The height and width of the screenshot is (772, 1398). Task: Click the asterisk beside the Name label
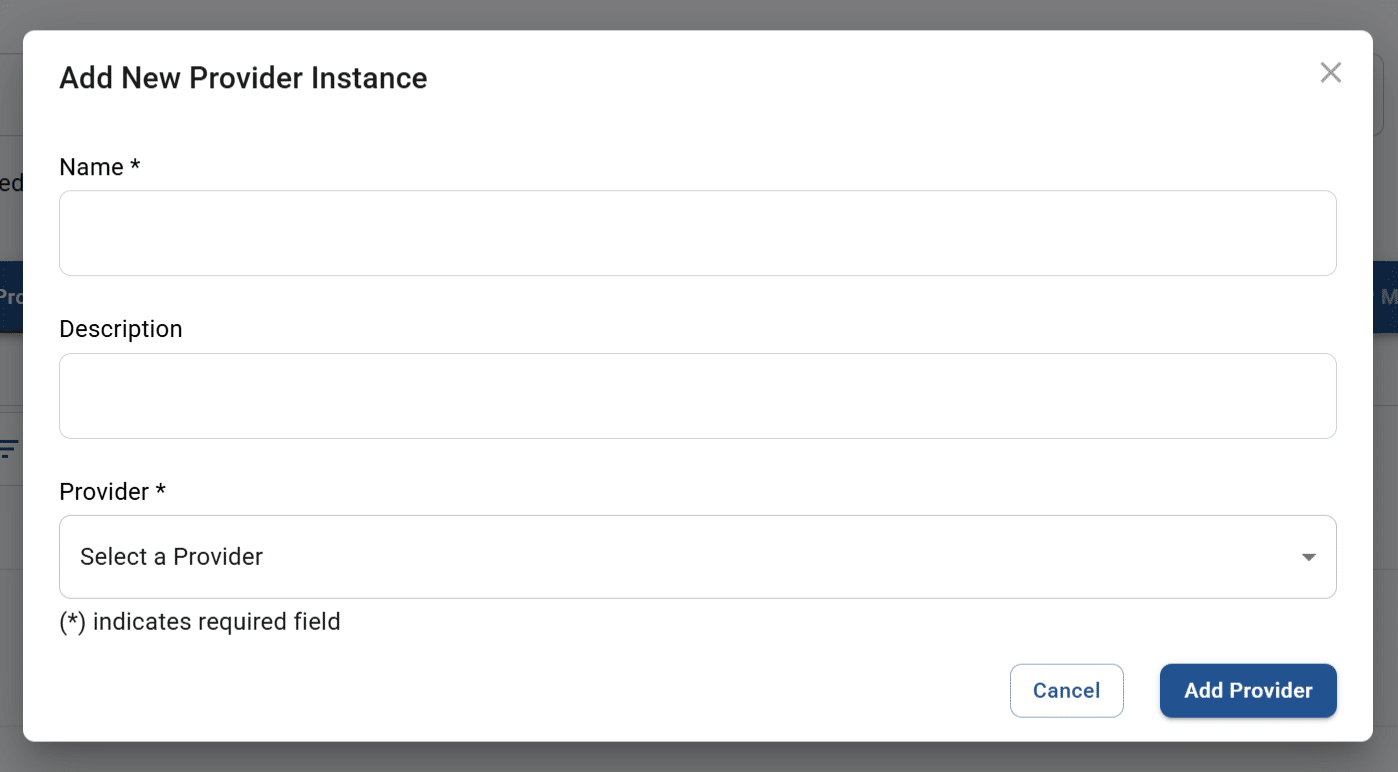pyautogui.click(x=135, y=166)
